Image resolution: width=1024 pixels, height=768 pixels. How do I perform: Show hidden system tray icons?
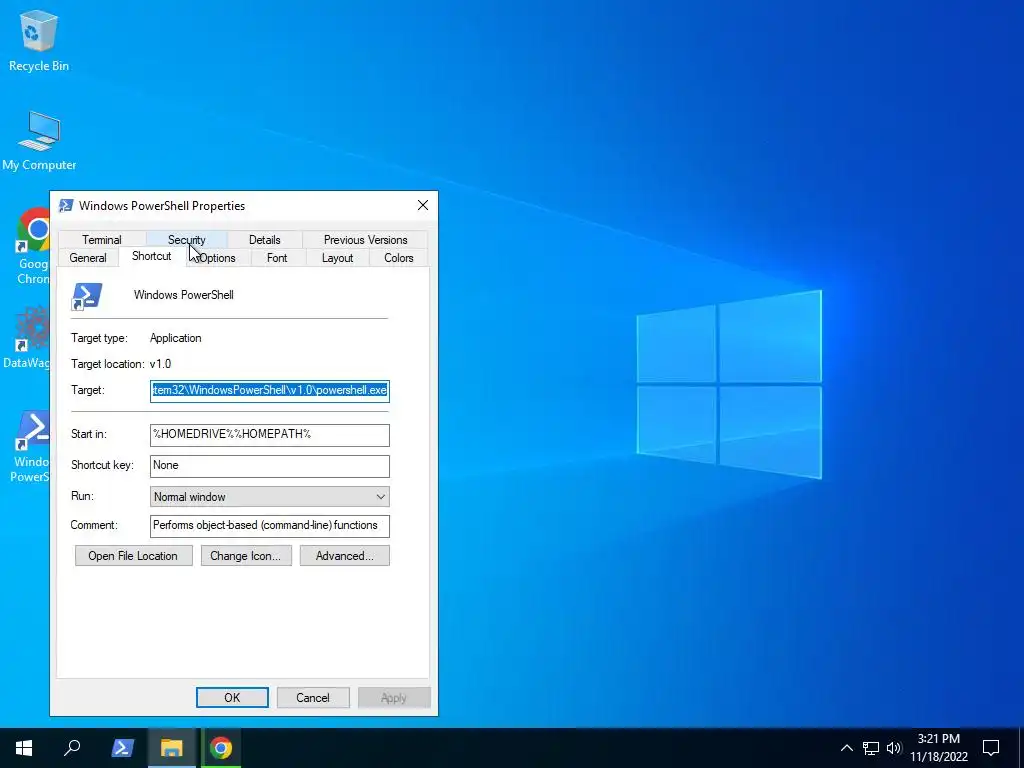[846, 748]
